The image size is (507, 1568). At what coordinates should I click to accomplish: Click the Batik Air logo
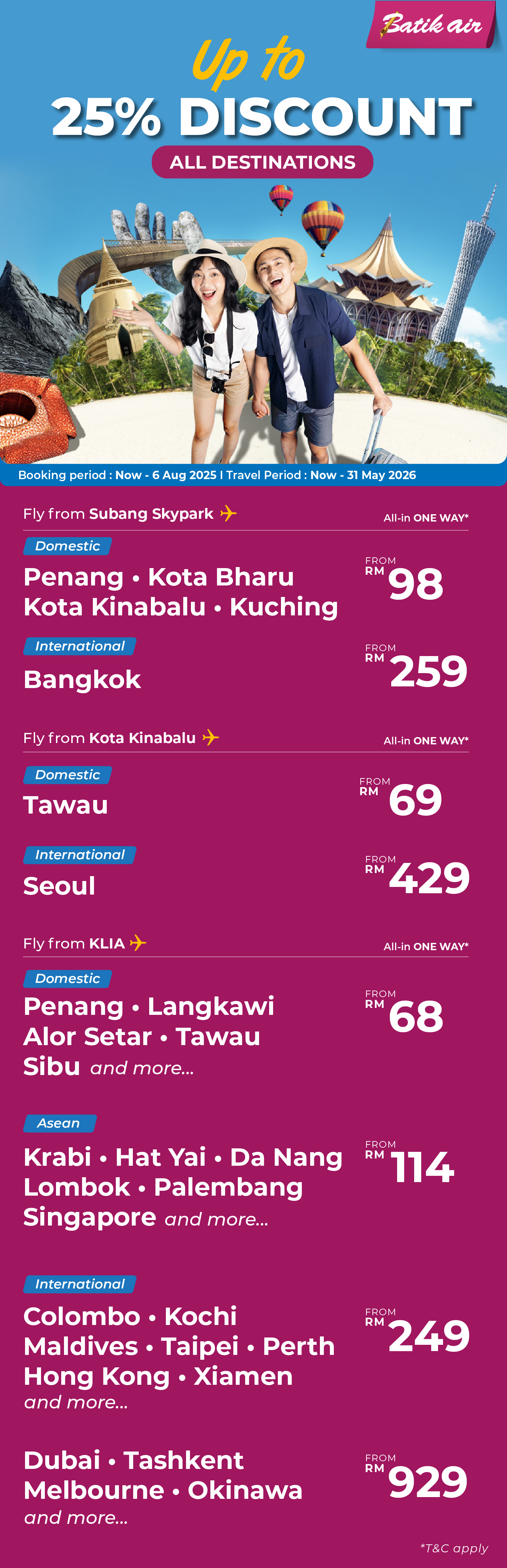[x=432, y=25]
